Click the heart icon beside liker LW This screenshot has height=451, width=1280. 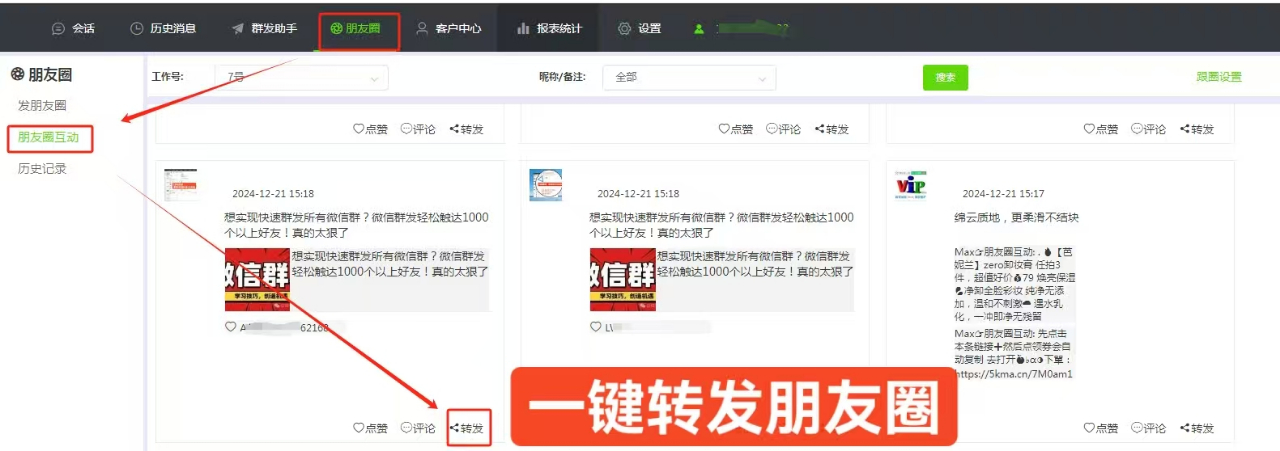pyautogui.click(x=596, y=327)
